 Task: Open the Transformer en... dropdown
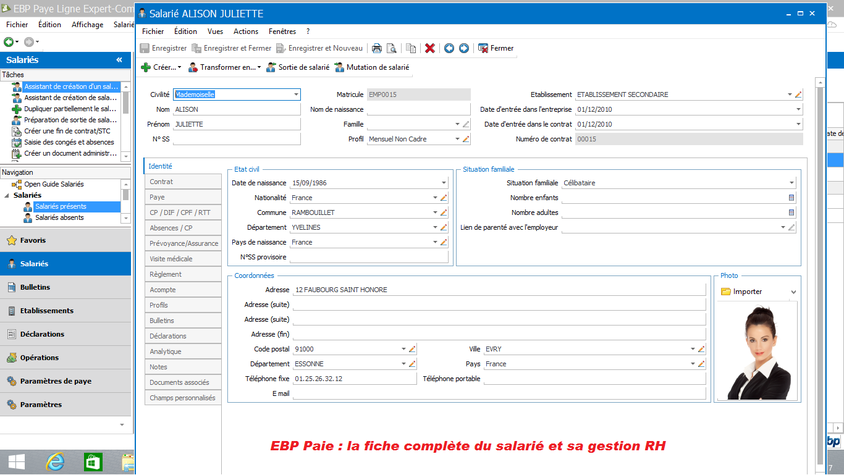coord(224,67)
